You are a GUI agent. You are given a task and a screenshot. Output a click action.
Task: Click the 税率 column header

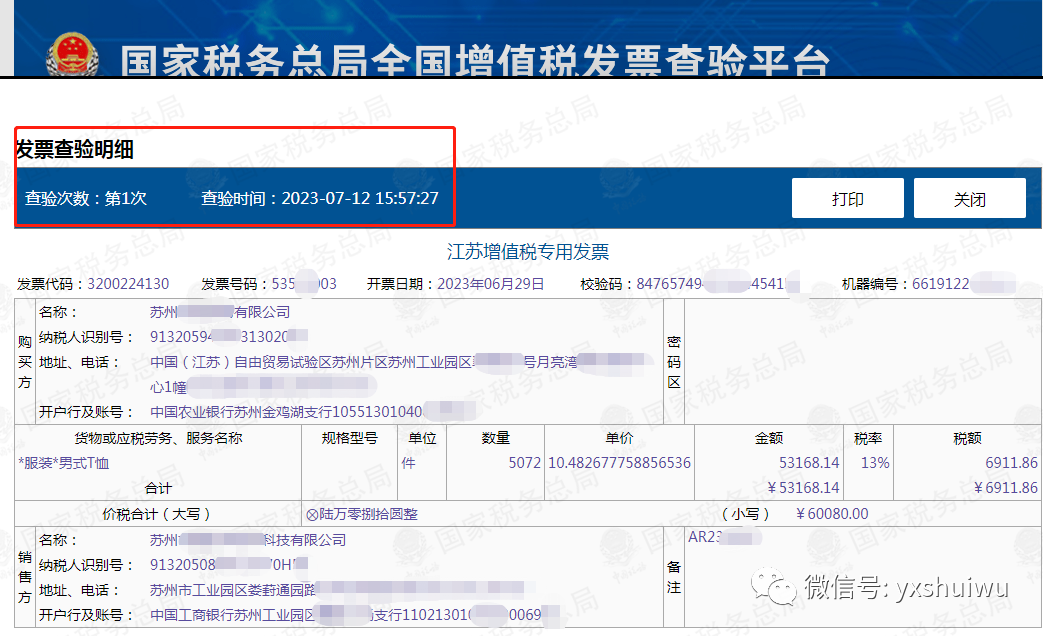(x=868, y=438)
